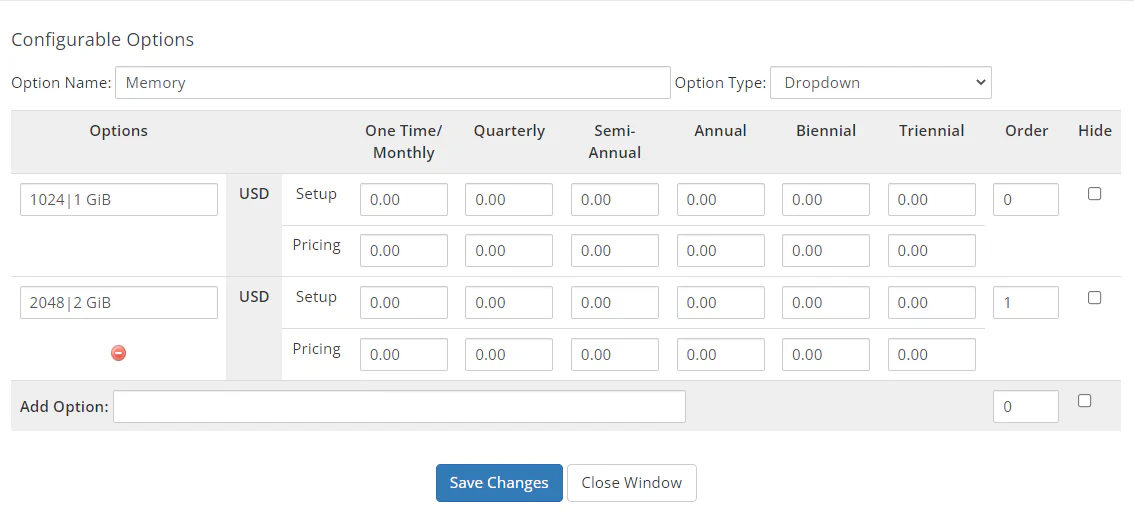Click the Hide column header
This screenshot has width=1134, height=528.
pos(1095,131)
